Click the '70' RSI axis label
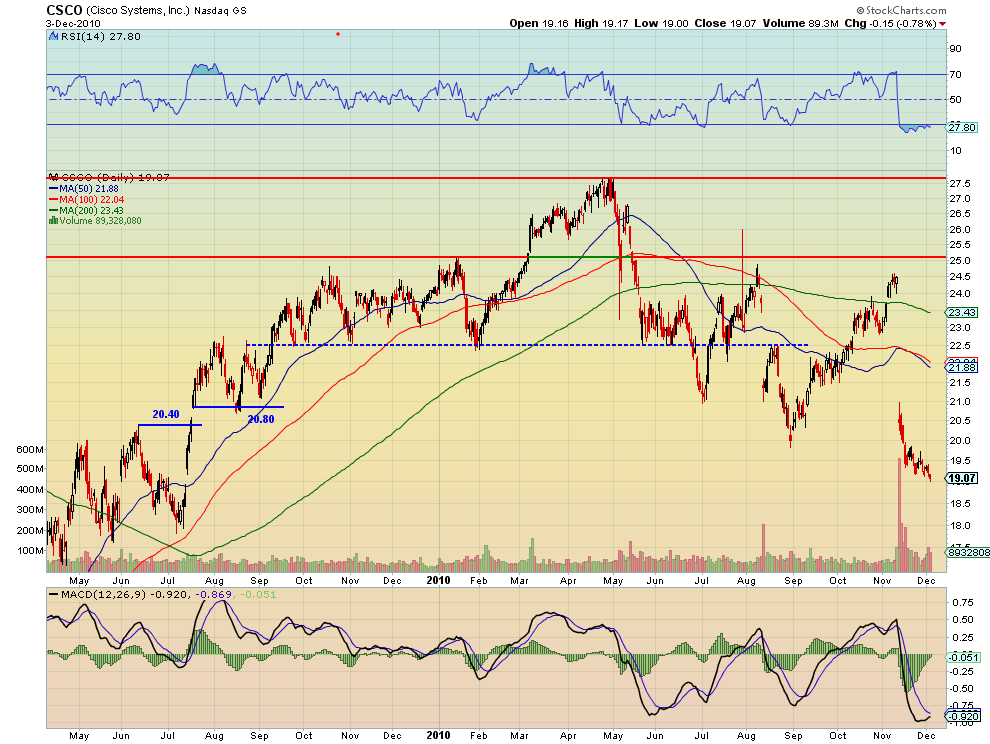Screen dimensions: 990x744 (x=955, y=75)
